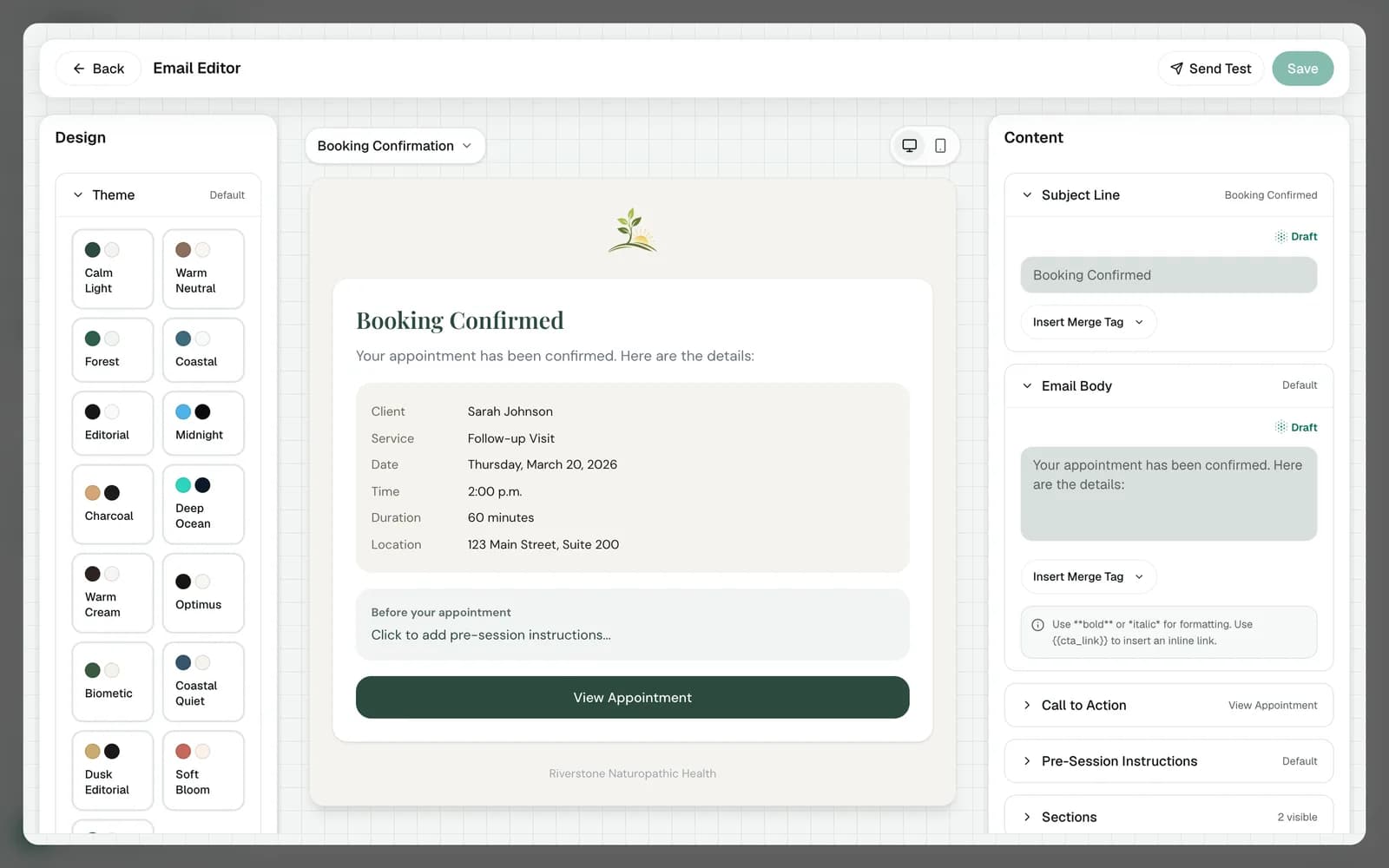
Task: Choose the Forest theme
Action: (x=113, y=350)
